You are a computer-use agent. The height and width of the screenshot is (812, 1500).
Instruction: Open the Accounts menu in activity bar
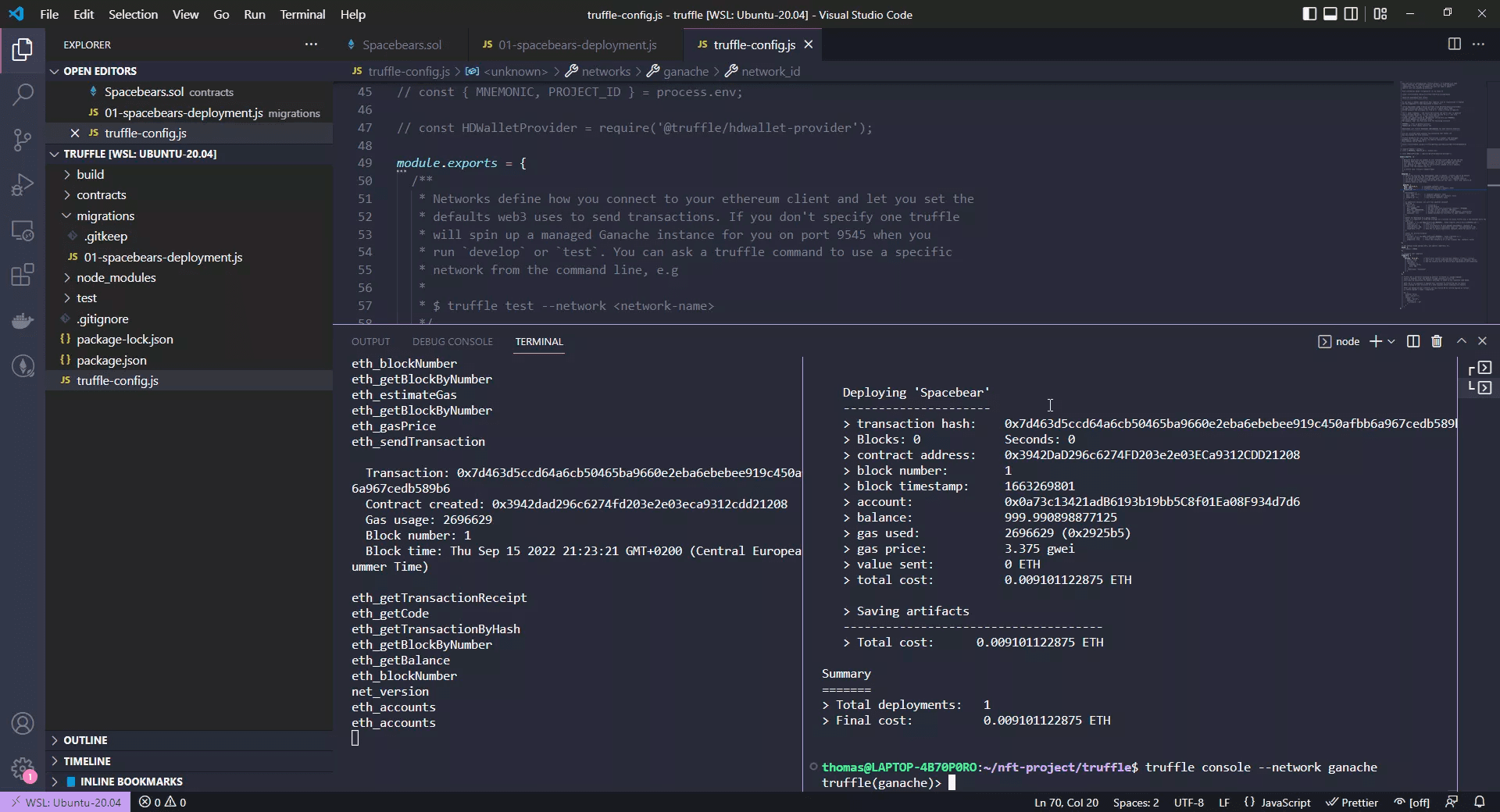click(x=23, y=724)
